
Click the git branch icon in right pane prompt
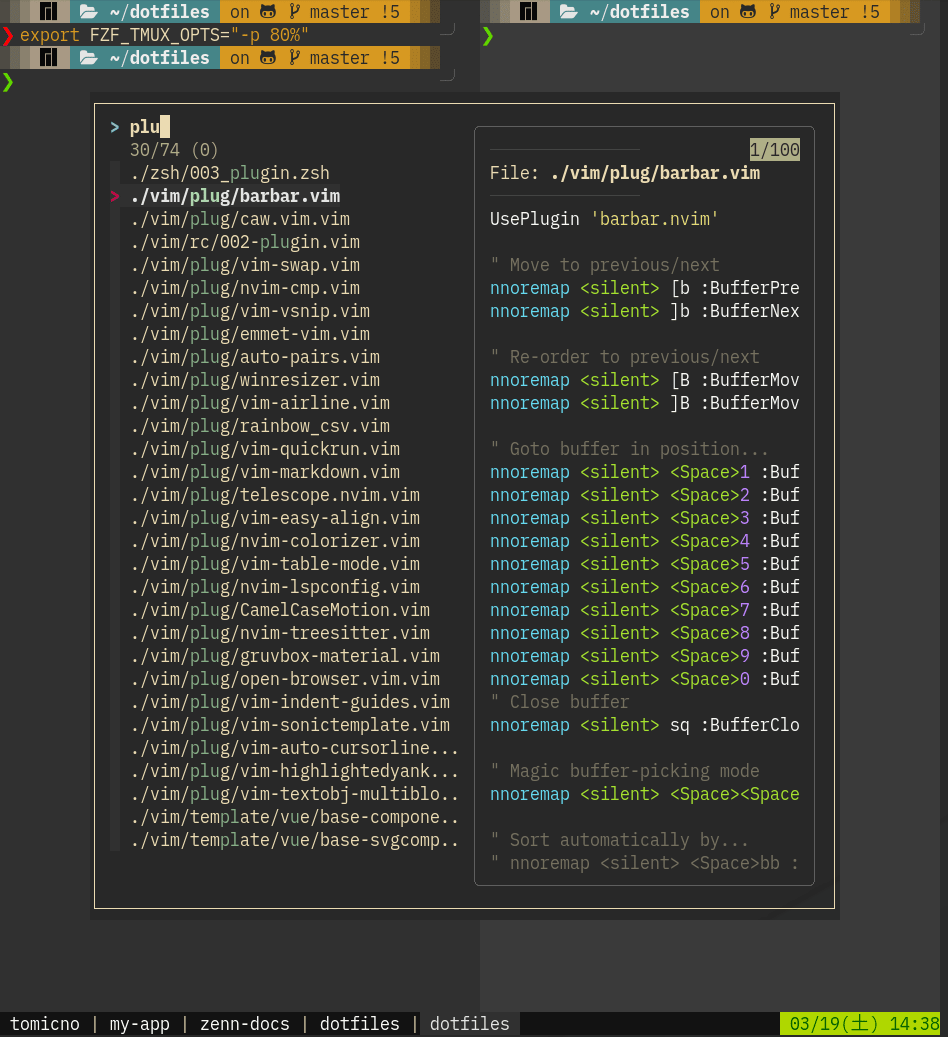[x=775, y=11]
